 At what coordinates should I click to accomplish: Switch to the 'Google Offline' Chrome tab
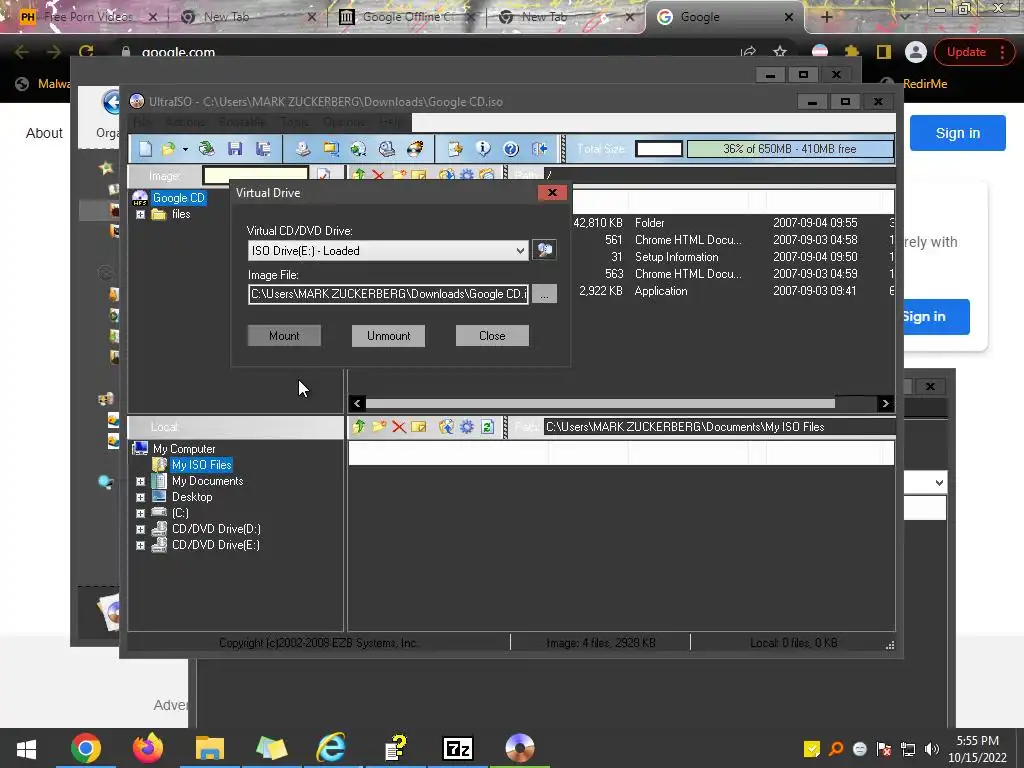point(408,17)
